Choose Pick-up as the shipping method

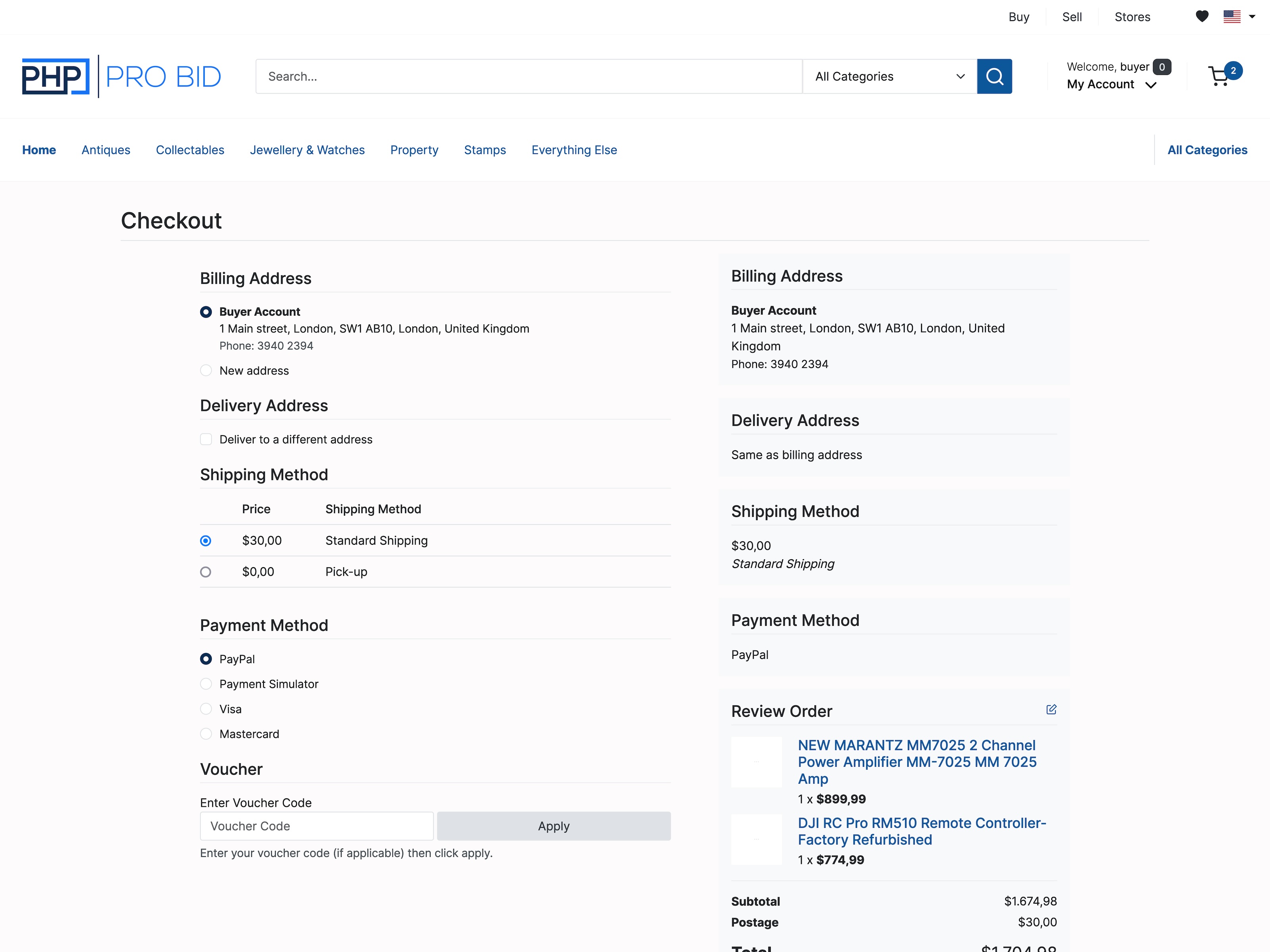[206, 572]
